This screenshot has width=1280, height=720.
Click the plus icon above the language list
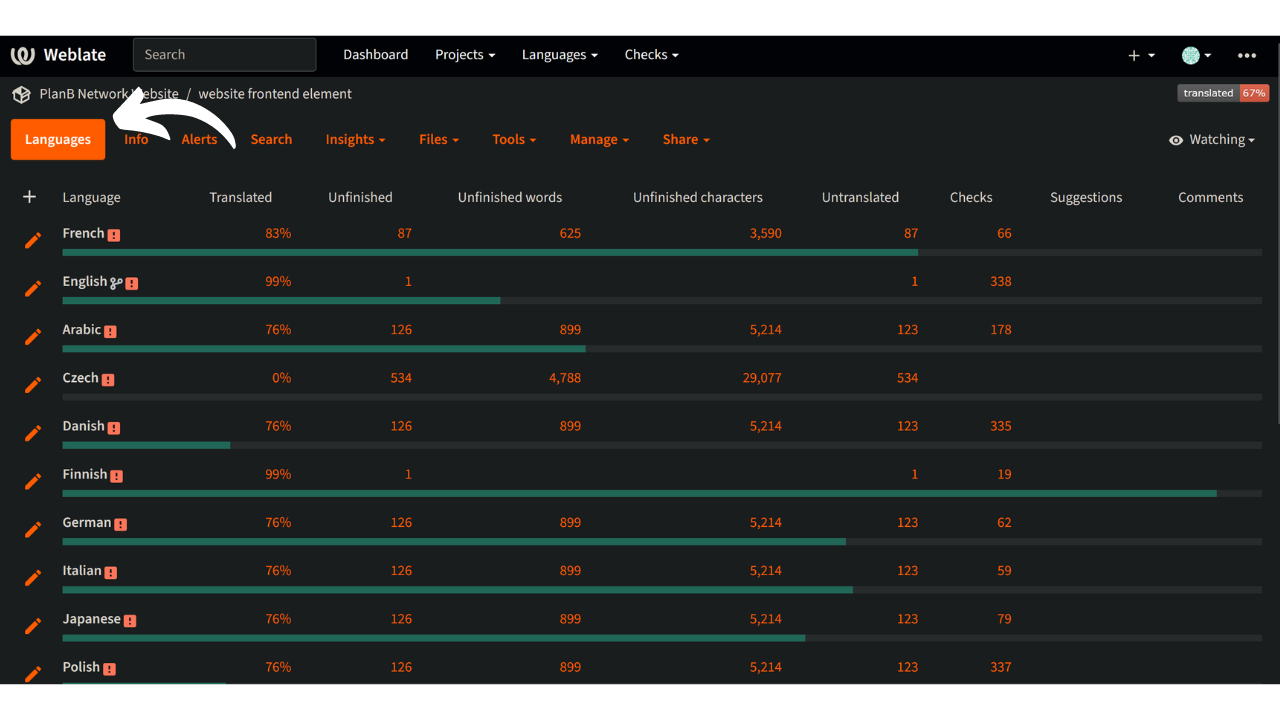(x=29, y=197)
